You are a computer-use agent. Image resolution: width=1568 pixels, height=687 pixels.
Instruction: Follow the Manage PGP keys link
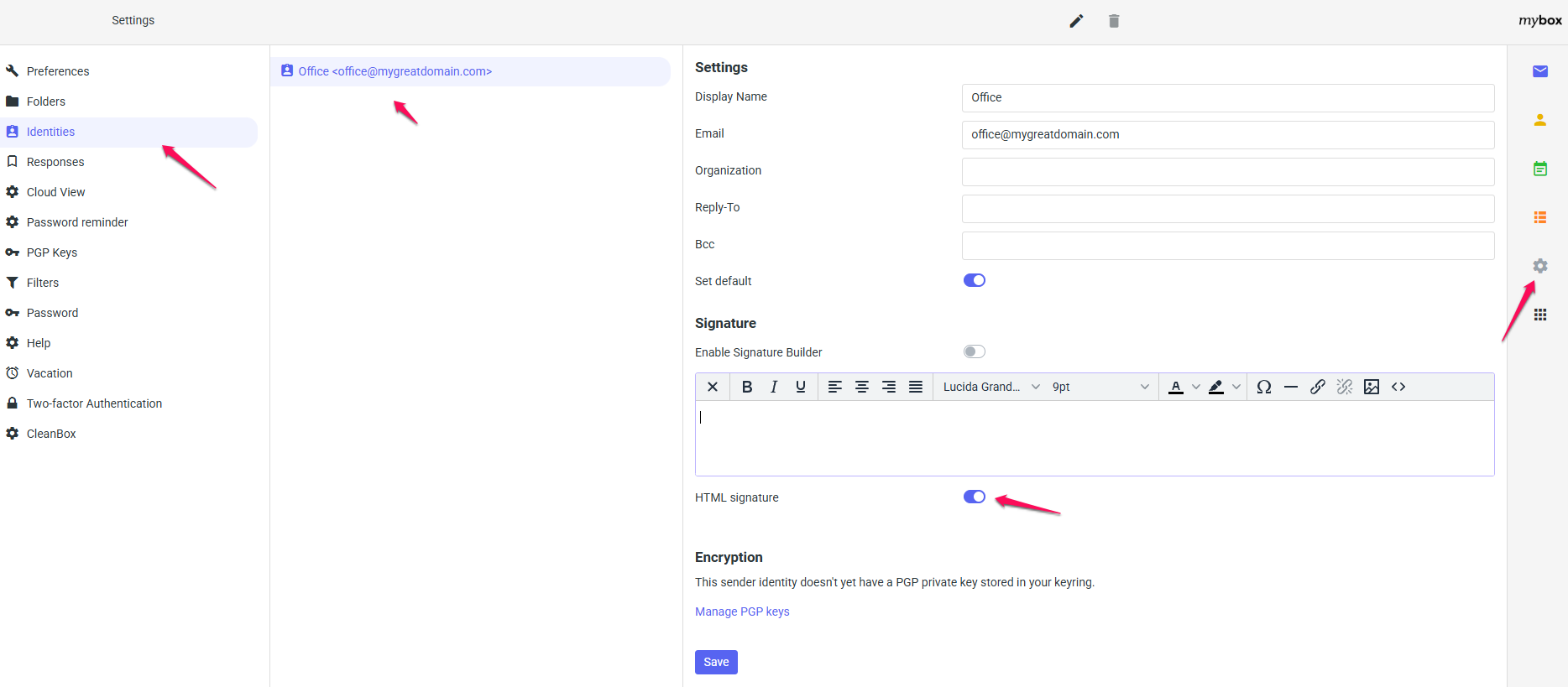pos(742,612)
